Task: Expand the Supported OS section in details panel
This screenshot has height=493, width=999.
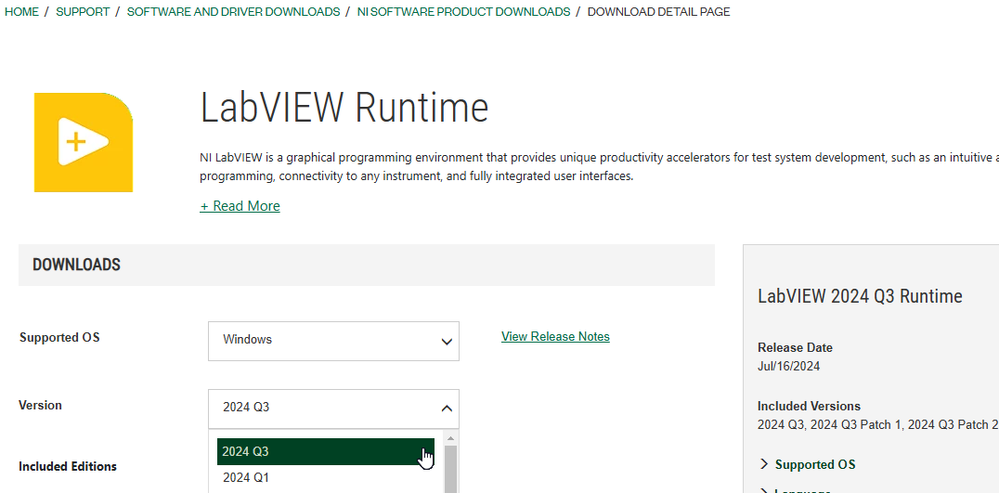Action: pos(815,464)
